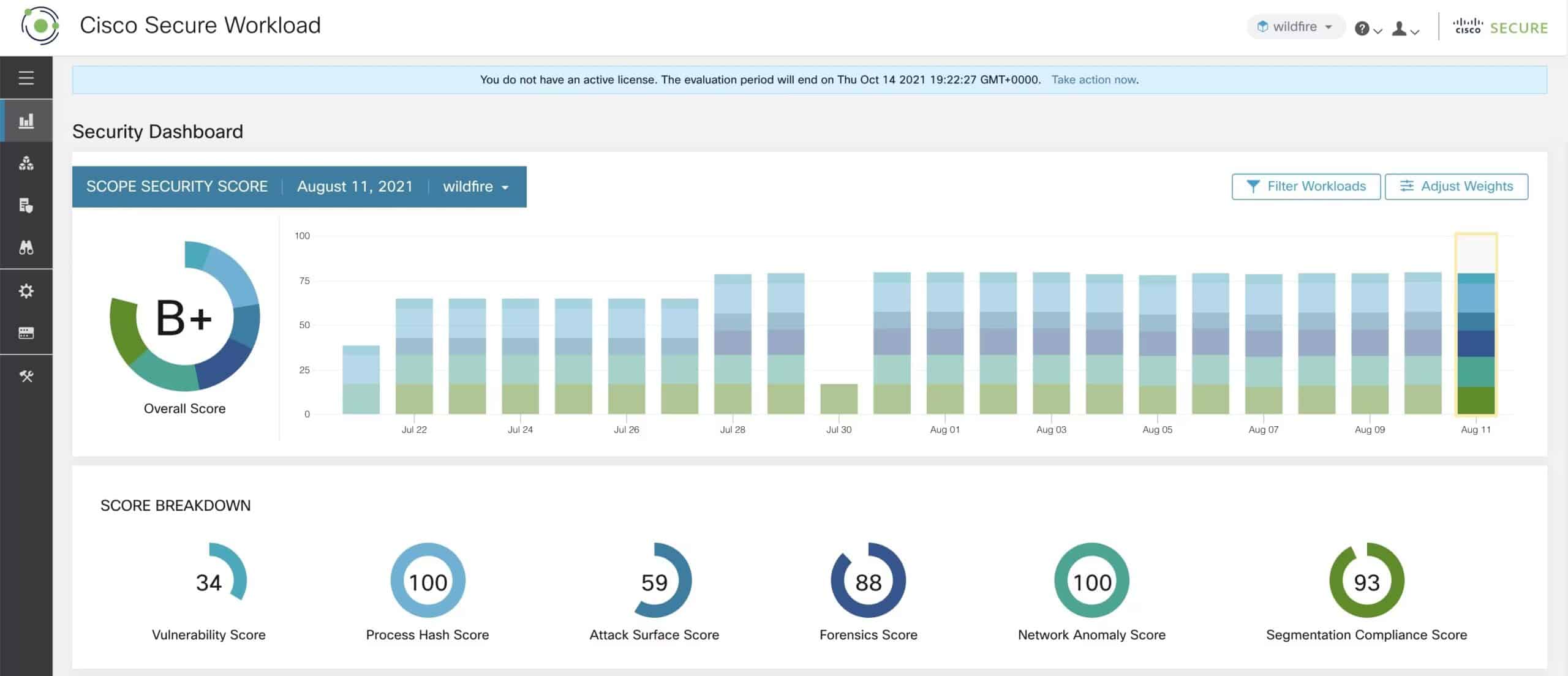Expand the wildfire scope selector in header
The image size is (1568, 676).
1295,26
